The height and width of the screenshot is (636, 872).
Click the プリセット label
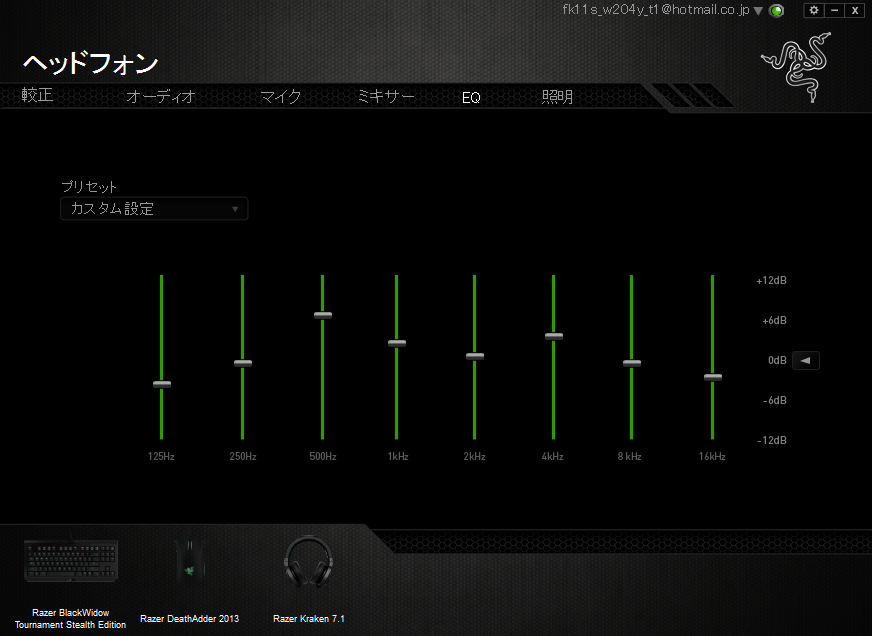point(89,187)
